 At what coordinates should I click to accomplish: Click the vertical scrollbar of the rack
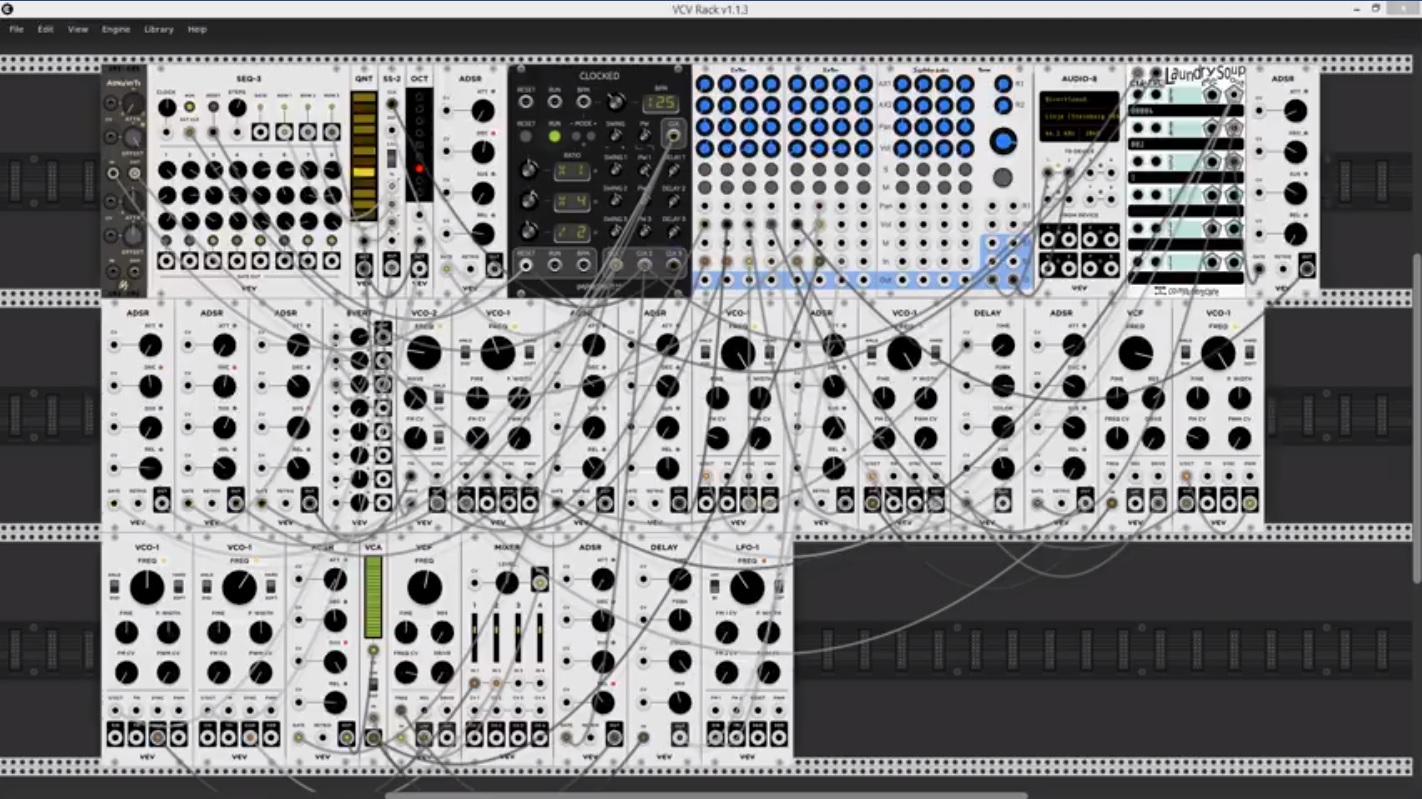point(1417,416)
